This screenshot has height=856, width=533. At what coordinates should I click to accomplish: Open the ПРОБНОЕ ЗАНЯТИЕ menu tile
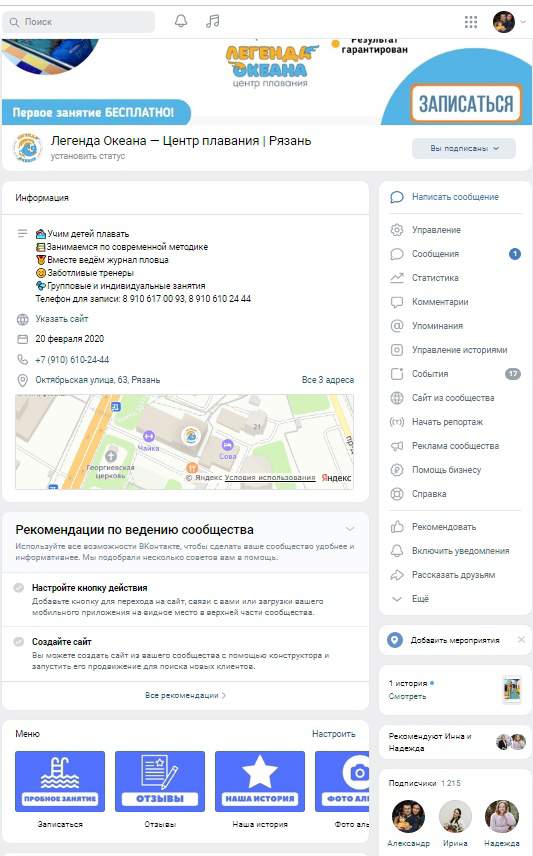point(60,781)
